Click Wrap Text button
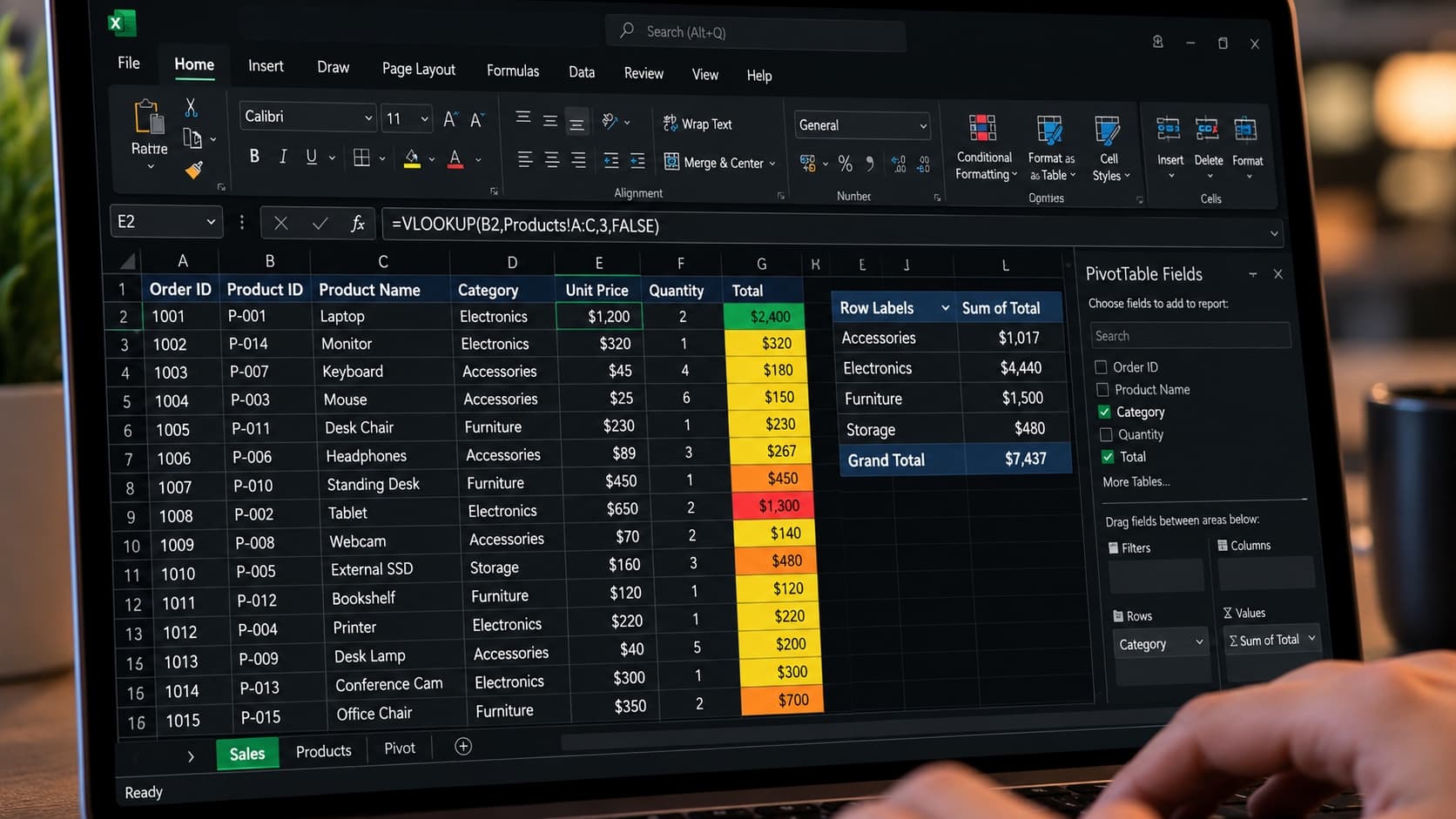Image resolution: width=1456 pixels, height=819 pixels. [697, 124]
